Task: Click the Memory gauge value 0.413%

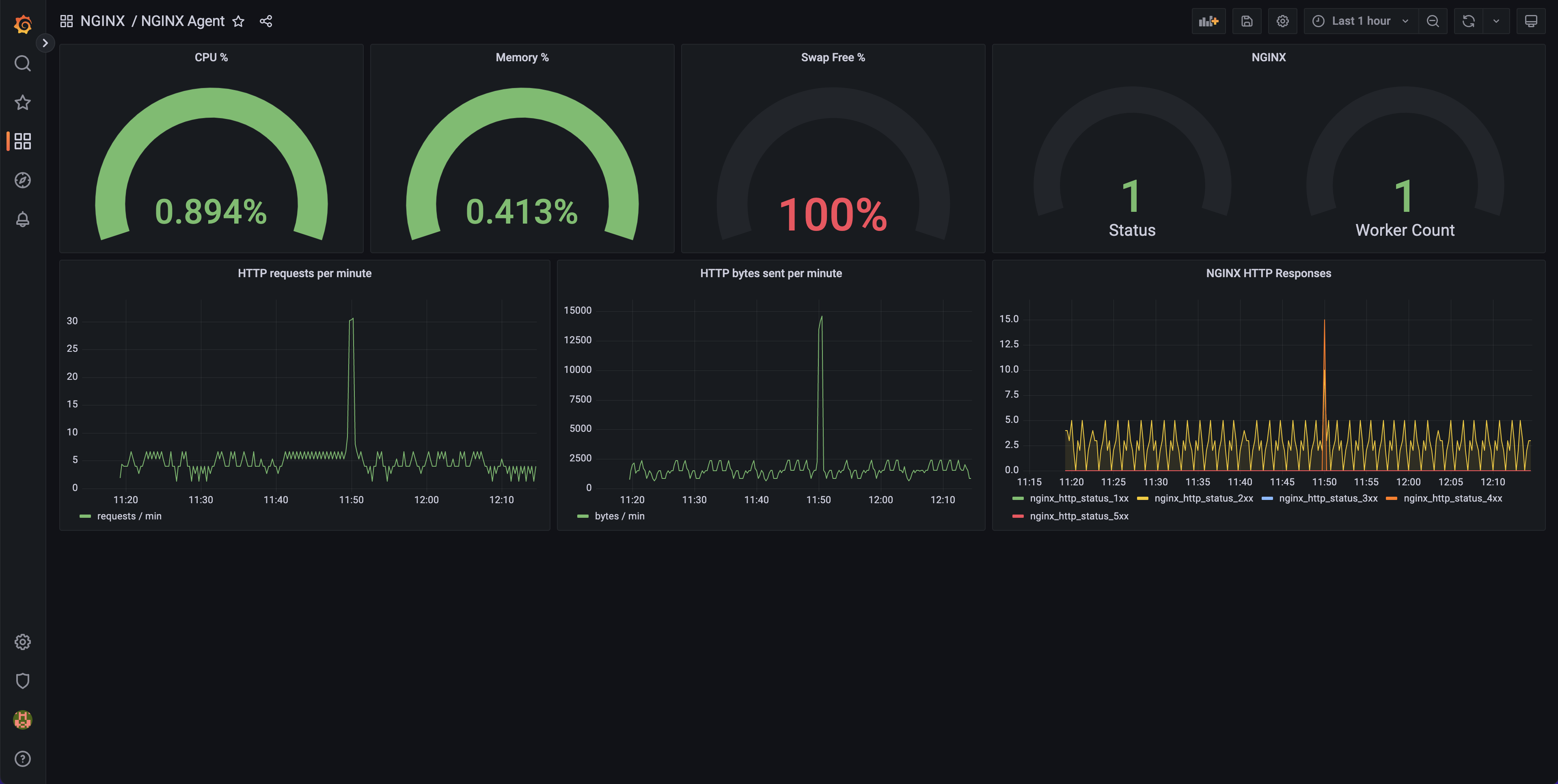Action: point(522,211)
